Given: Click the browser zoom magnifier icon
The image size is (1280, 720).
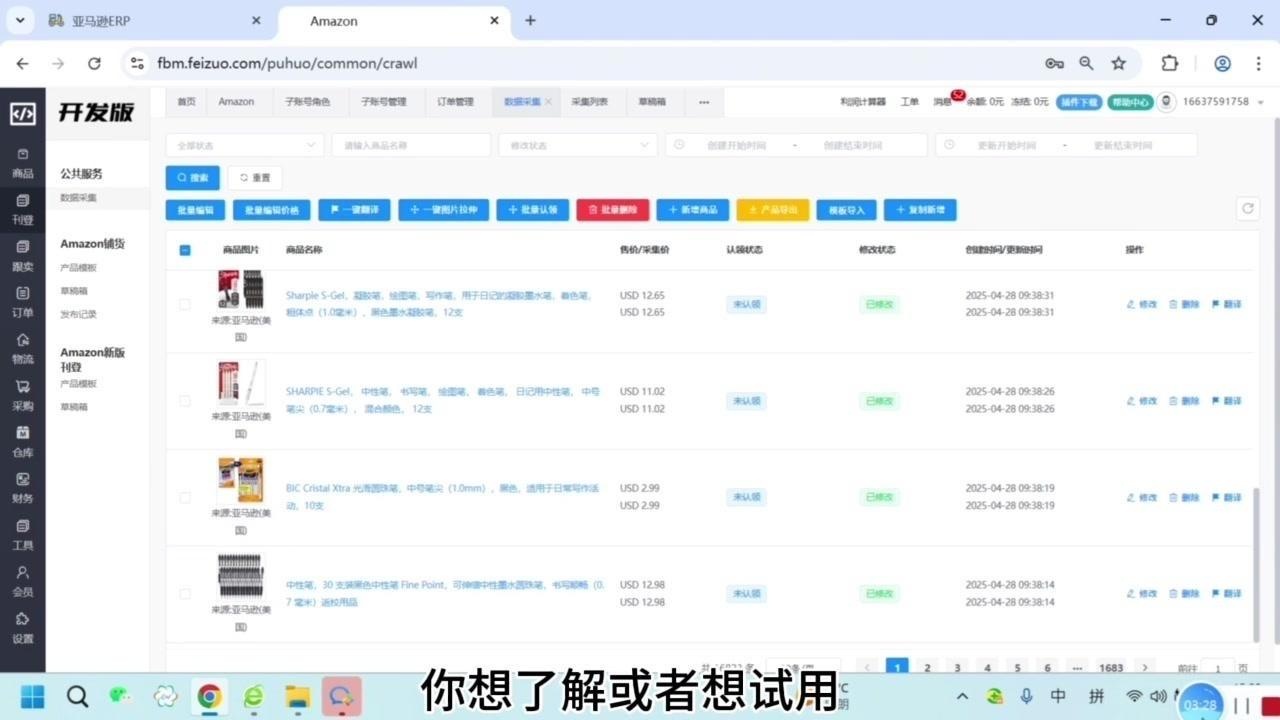Looking at the screenshot, I should tap(1086, 63).
